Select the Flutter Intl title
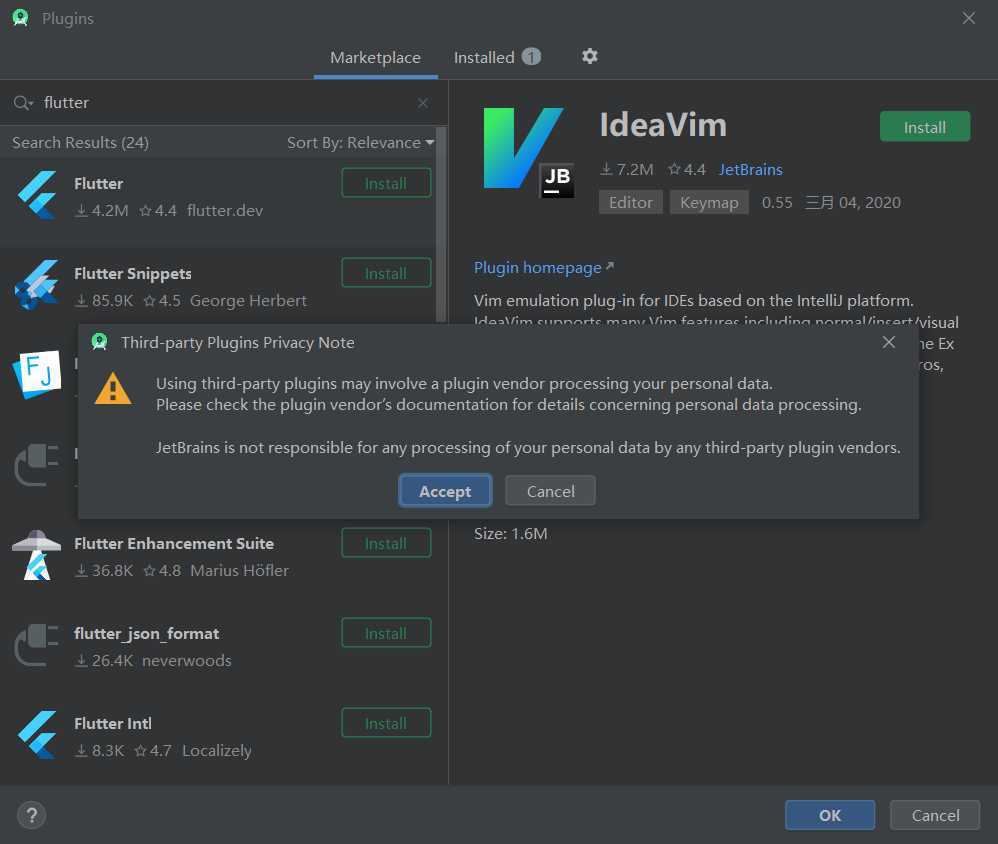The width and height of the screenshot is (998, 844). tap(113, 723)
